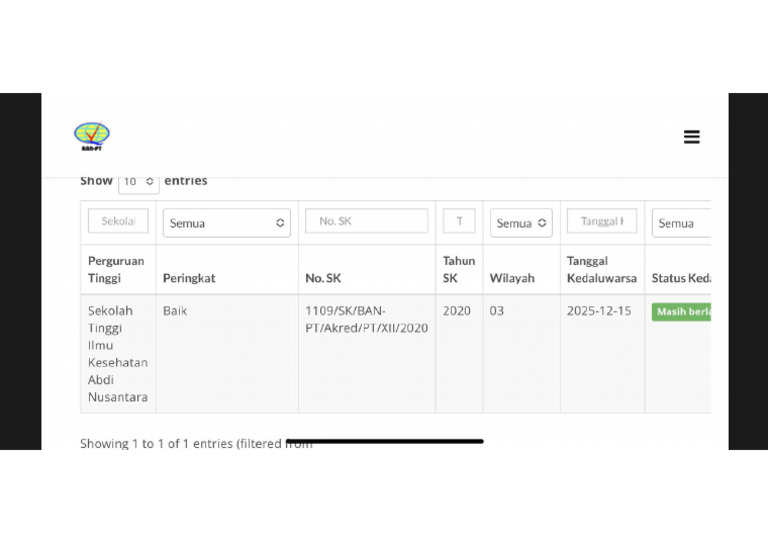This screenshot has width=768, height=543.
Task: Sort by Peringkat column header
Action: [189, 278]
